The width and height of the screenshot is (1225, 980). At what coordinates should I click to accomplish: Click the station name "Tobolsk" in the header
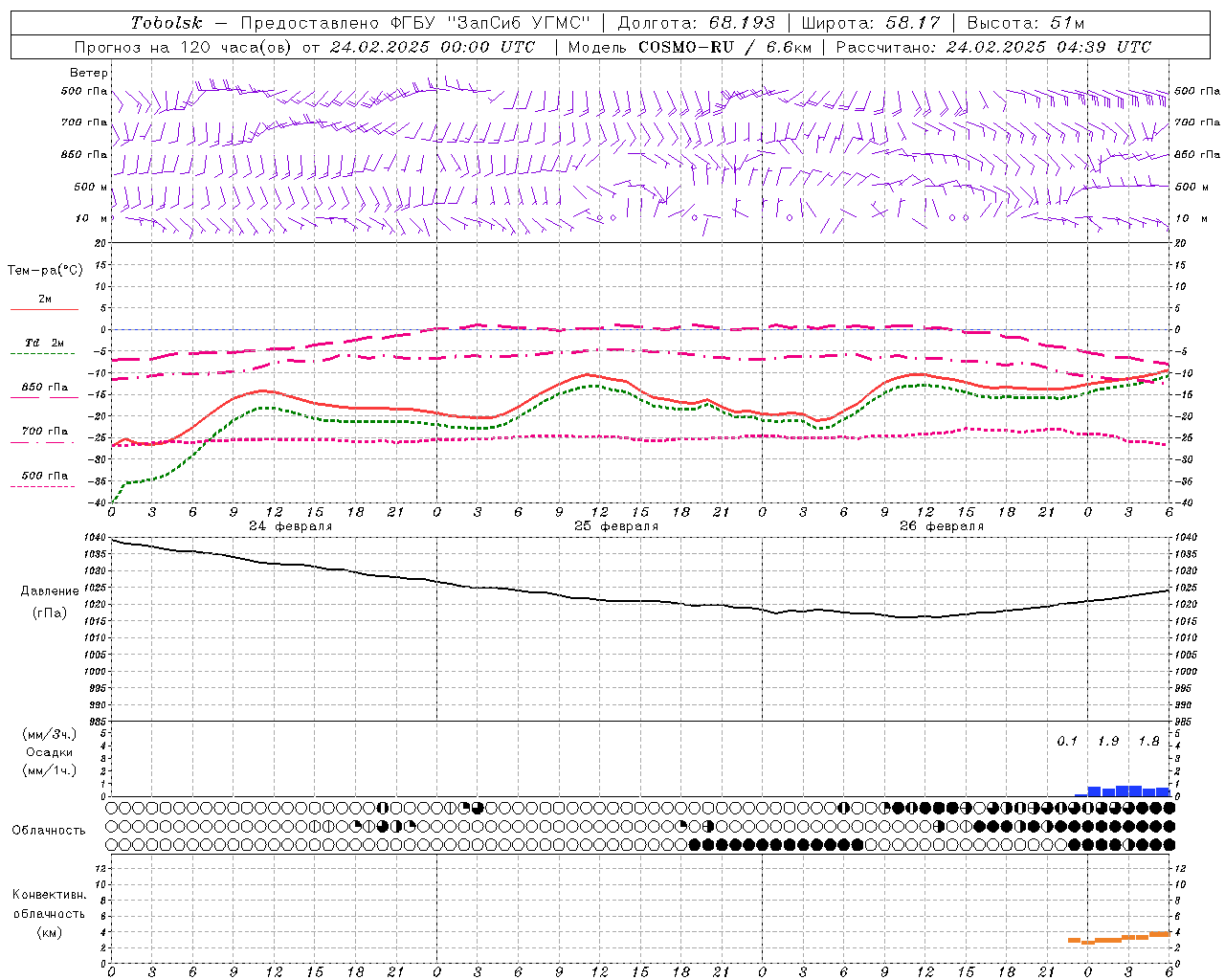point(167,23)
